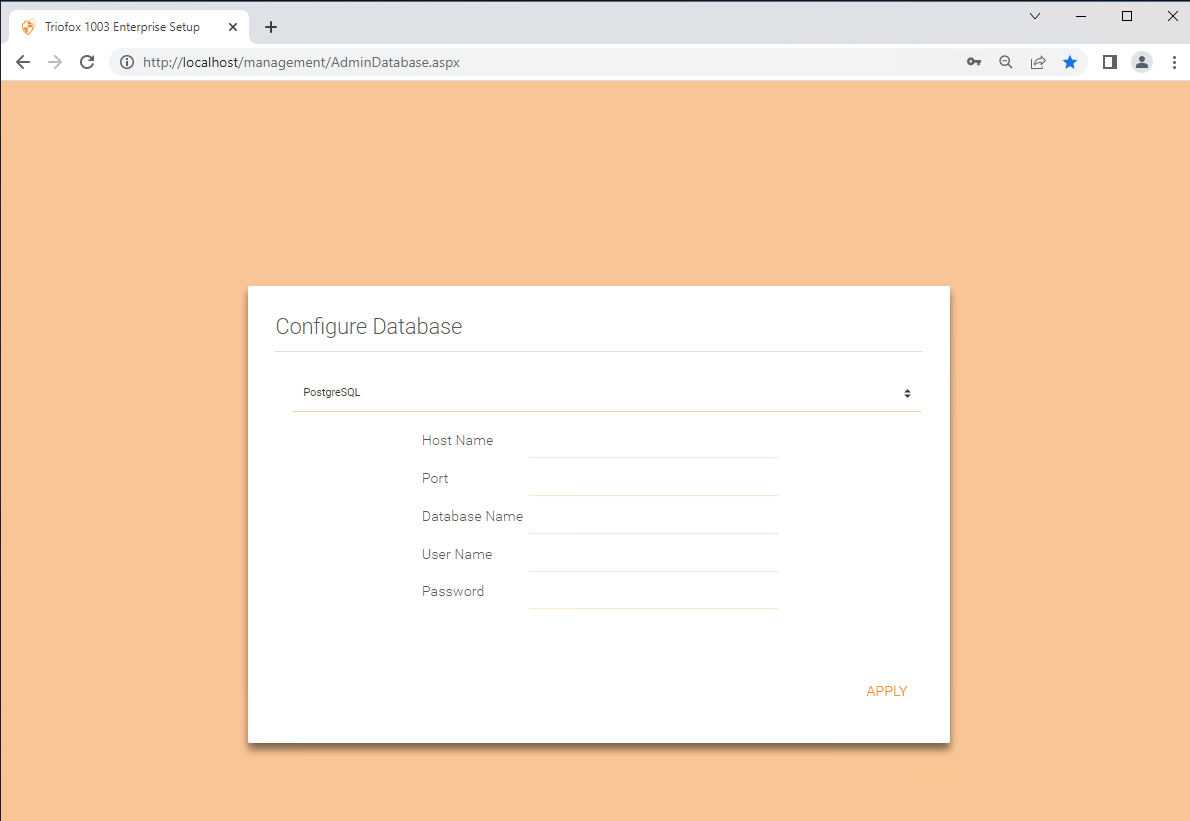Open the Chrome profile avatar
1190x821 pixels.
(x=1141, y=62)
